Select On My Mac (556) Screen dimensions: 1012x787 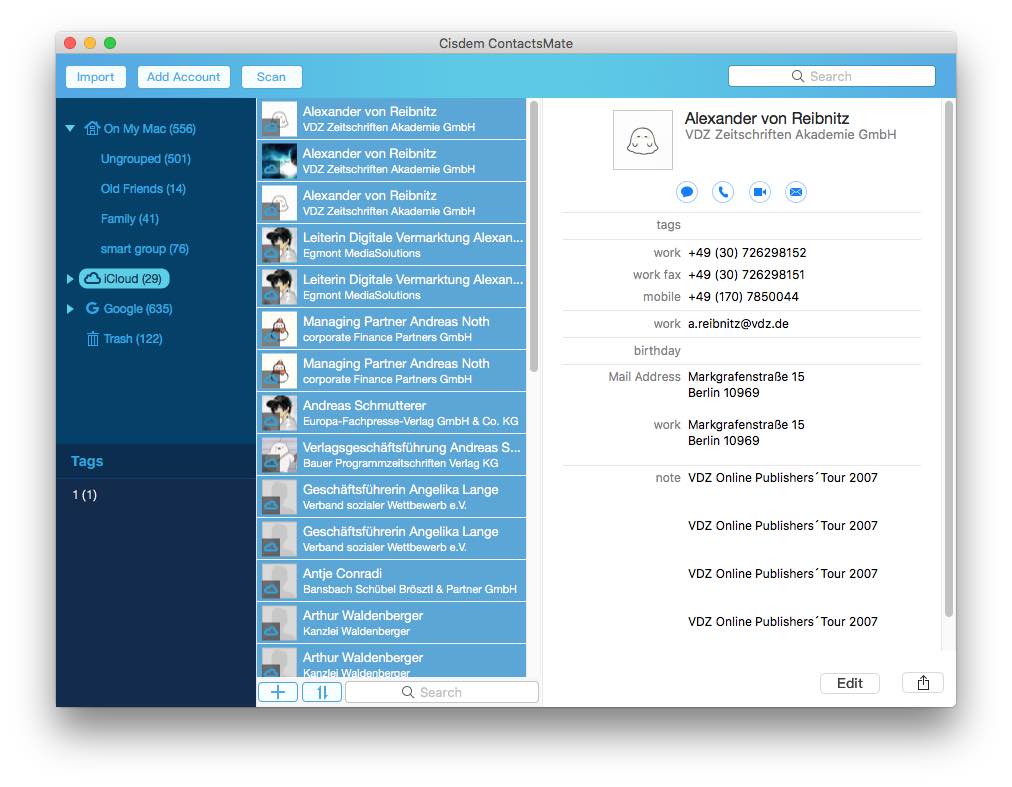pos(149,128)
